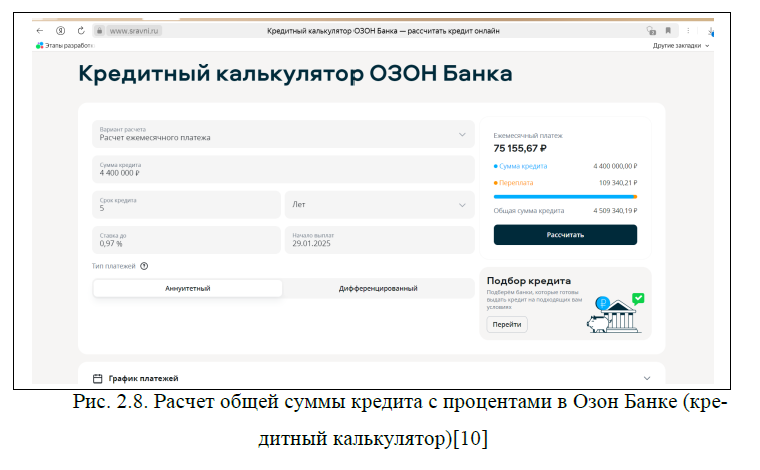Click the Сумма кредита input field

283,169
